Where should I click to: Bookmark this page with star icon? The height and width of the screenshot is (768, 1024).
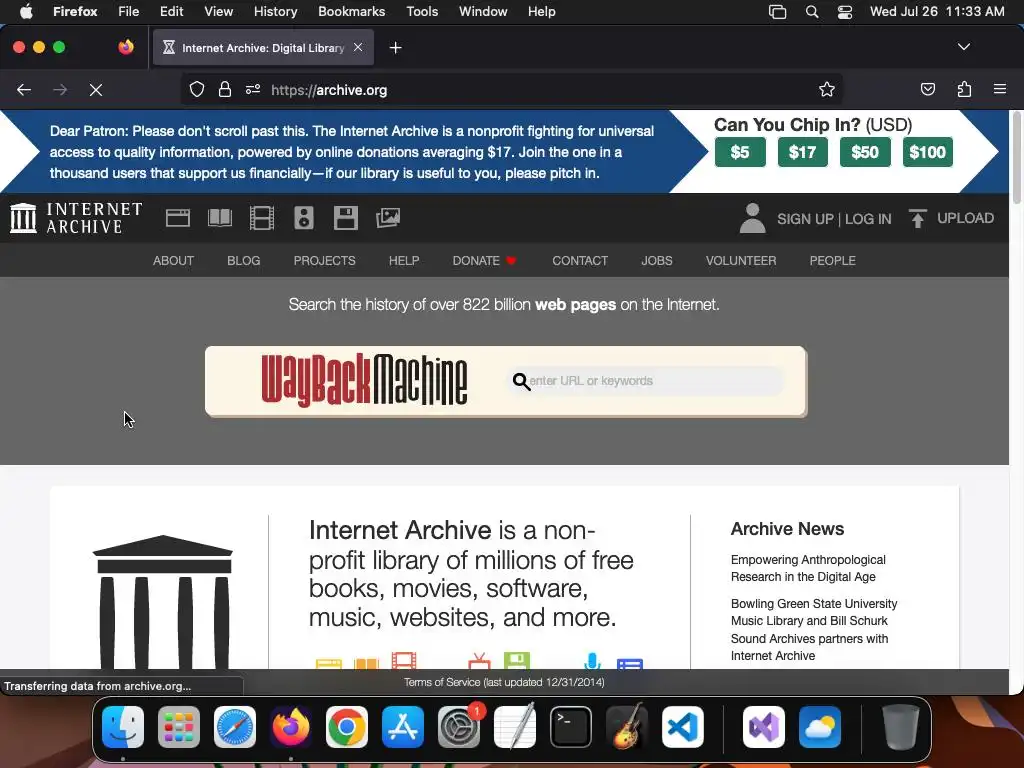[827, 89]
